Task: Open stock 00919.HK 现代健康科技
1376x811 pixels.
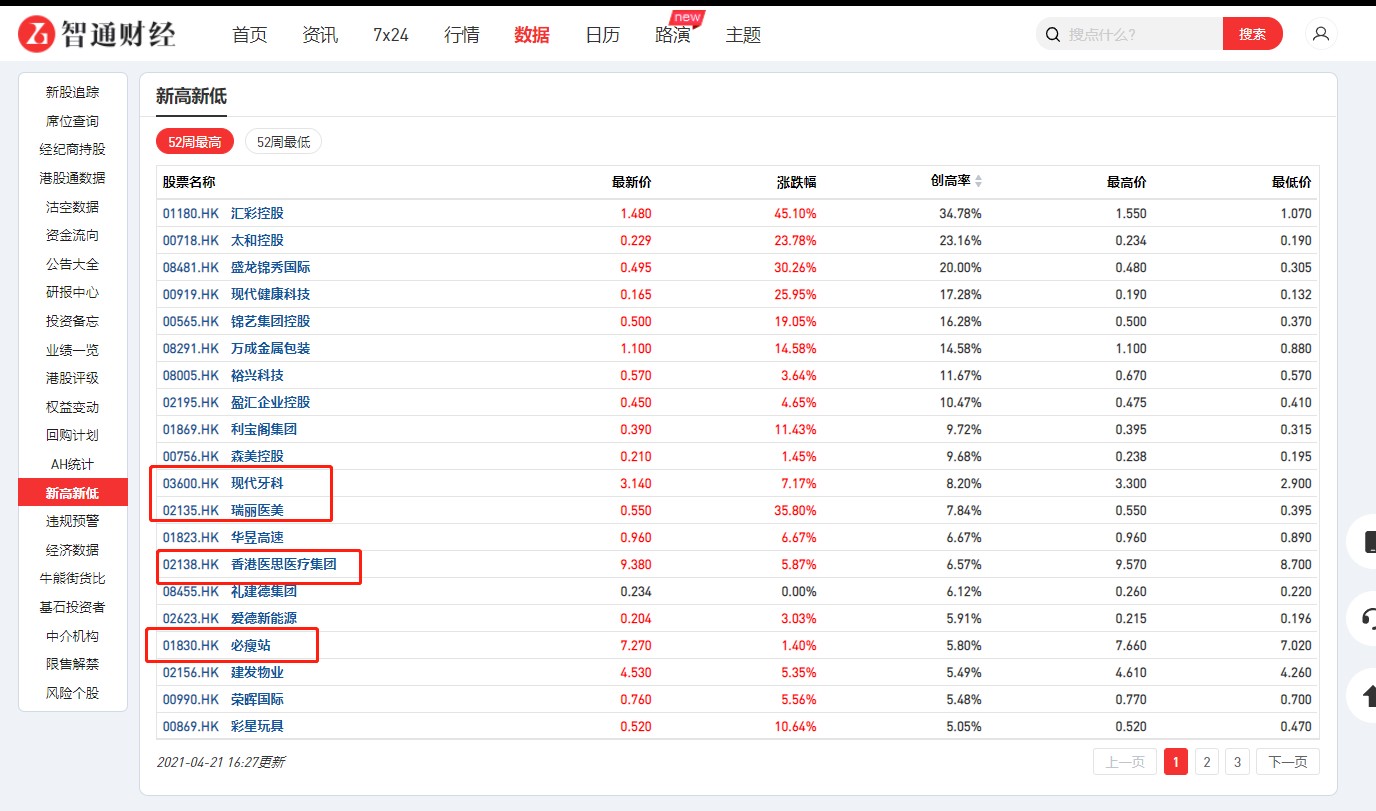Action: 237,294
